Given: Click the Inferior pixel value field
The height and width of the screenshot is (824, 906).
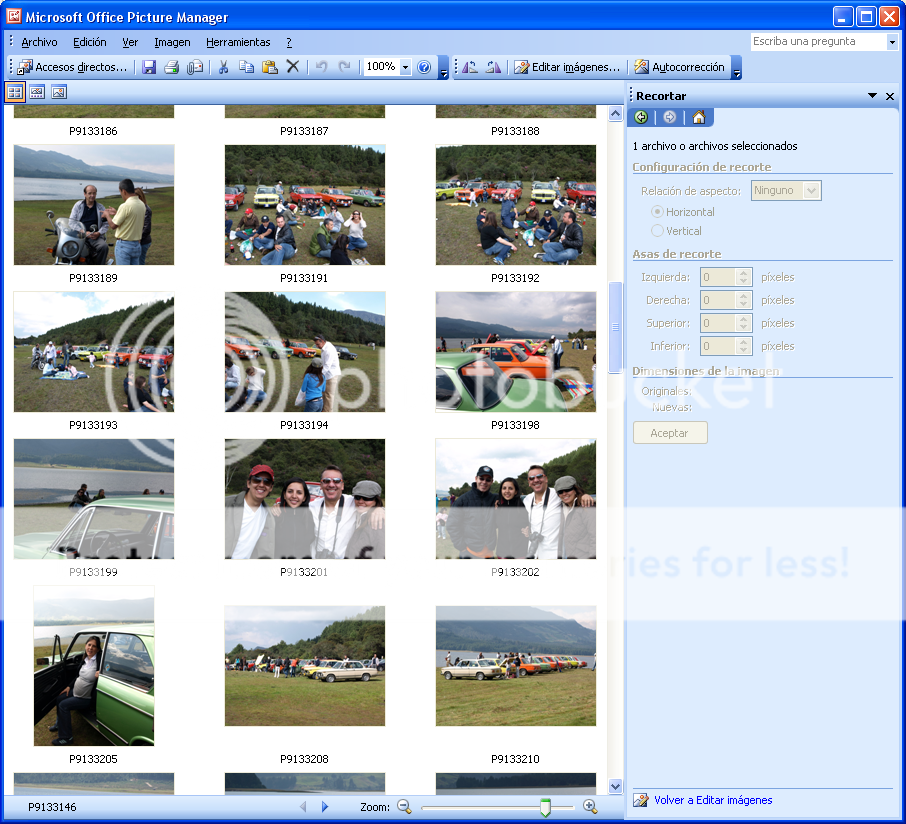Looking at the screenshot, I should (718, 346).
